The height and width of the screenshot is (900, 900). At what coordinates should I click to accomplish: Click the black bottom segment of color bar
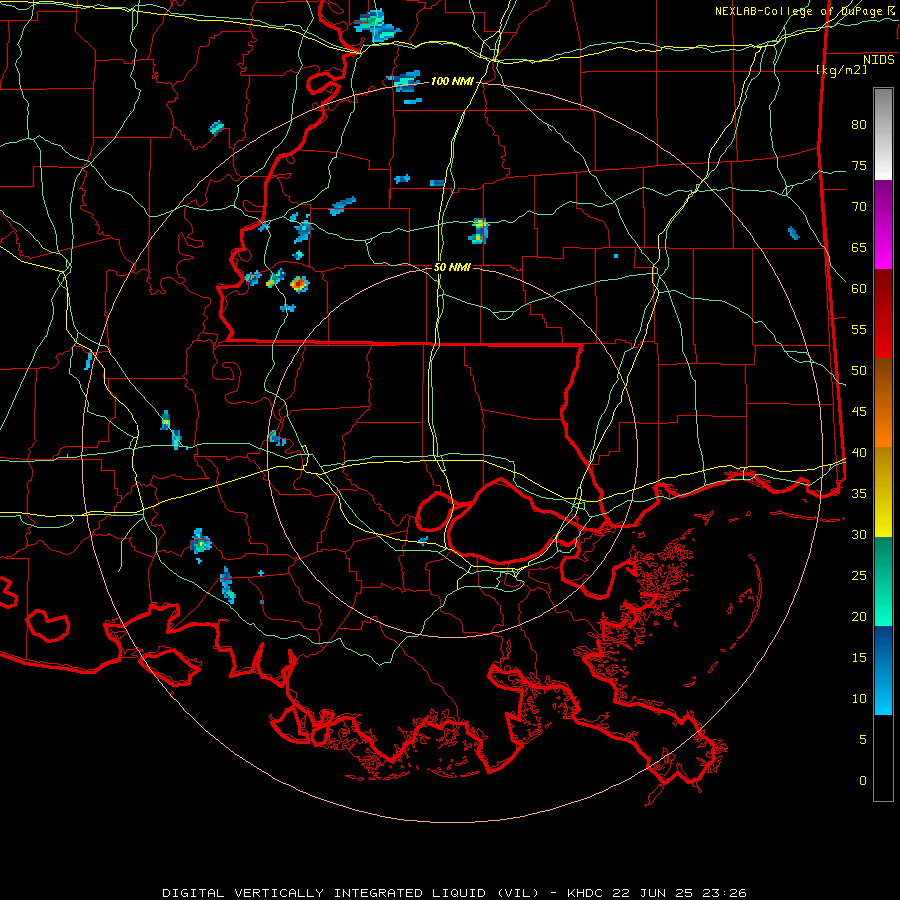[x=883, y=758]
